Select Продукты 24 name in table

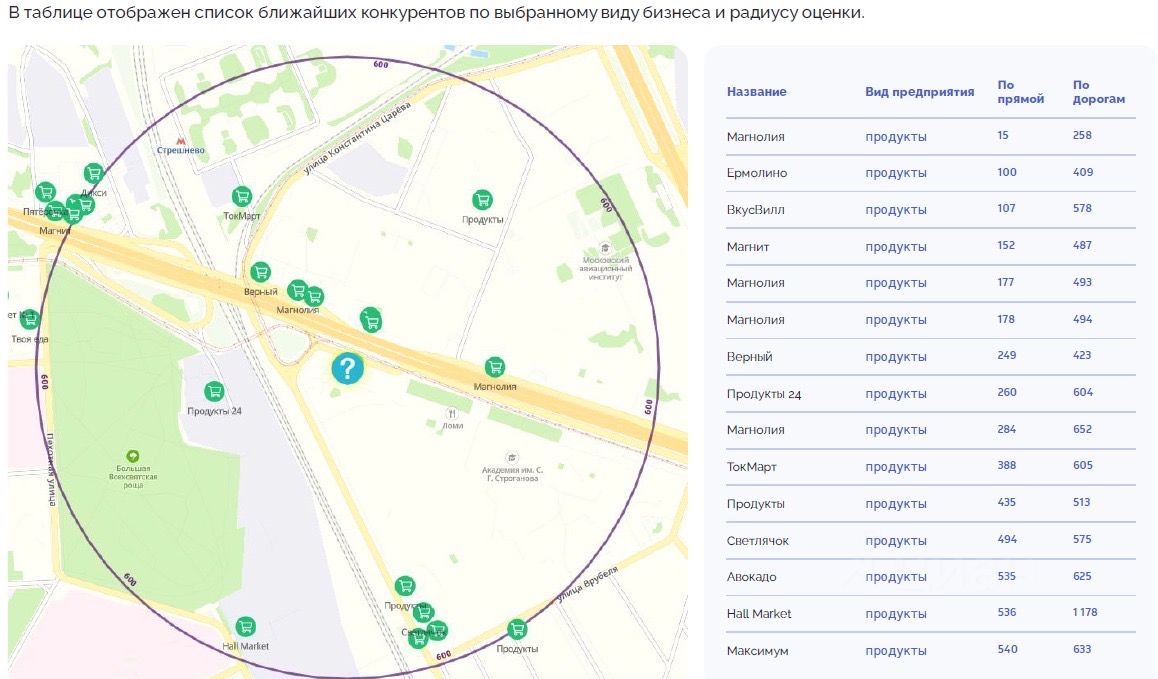764,394
